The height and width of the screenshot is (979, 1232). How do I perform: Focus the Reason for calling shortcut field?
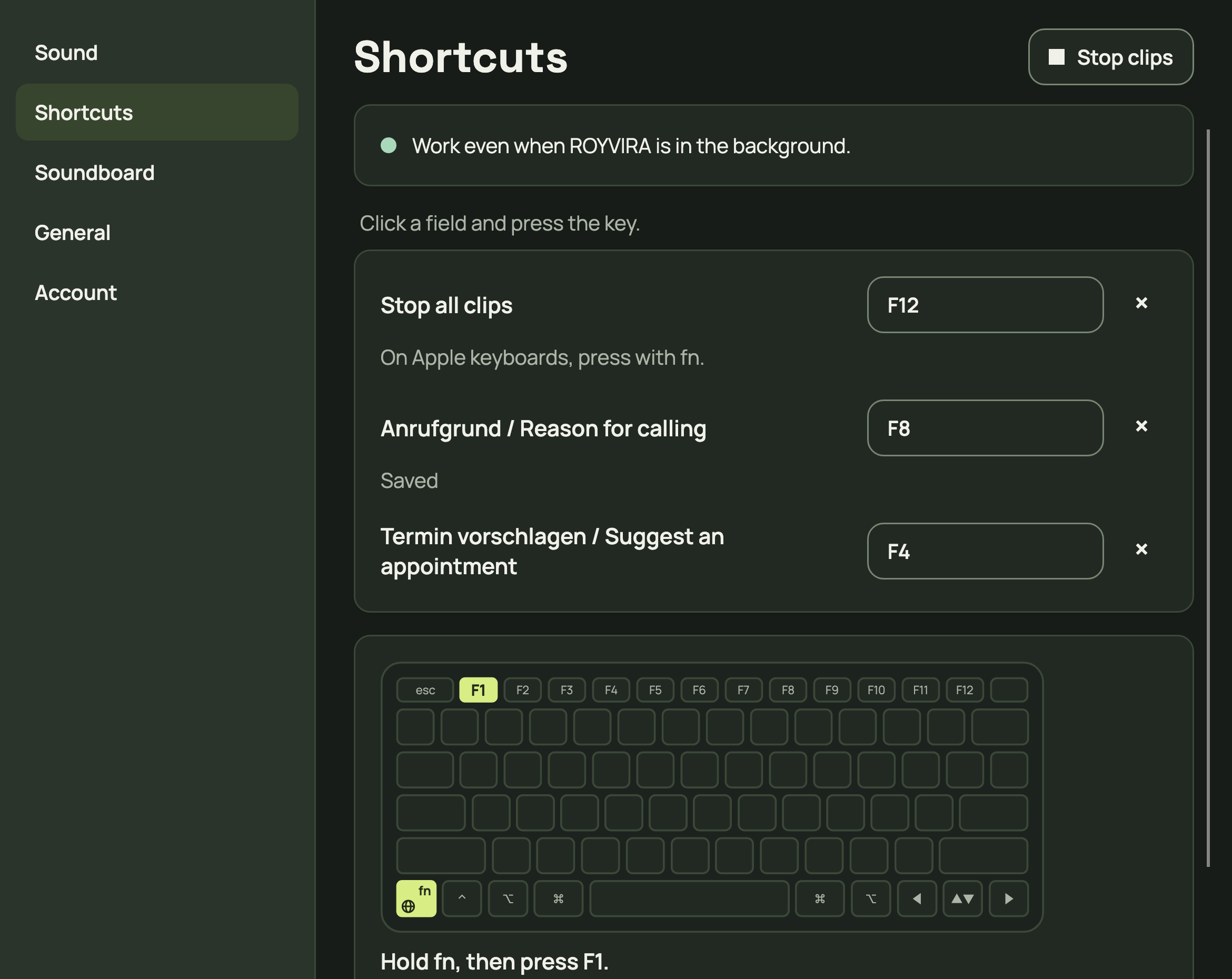point(985,428)
